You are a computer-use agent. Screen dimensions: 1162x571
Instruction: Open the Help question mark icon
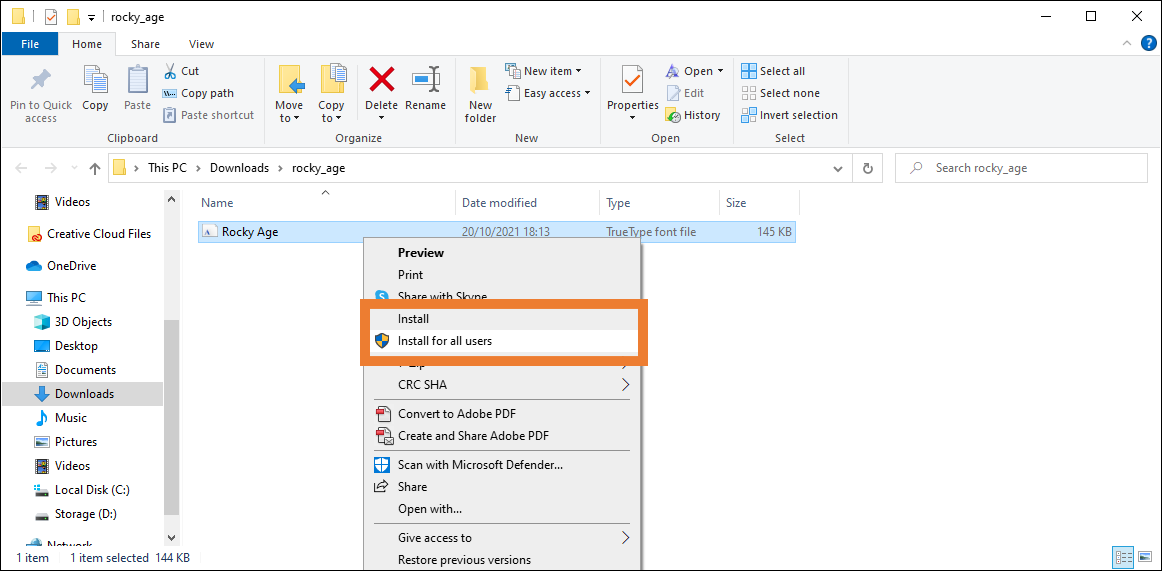click(1149, 44)
